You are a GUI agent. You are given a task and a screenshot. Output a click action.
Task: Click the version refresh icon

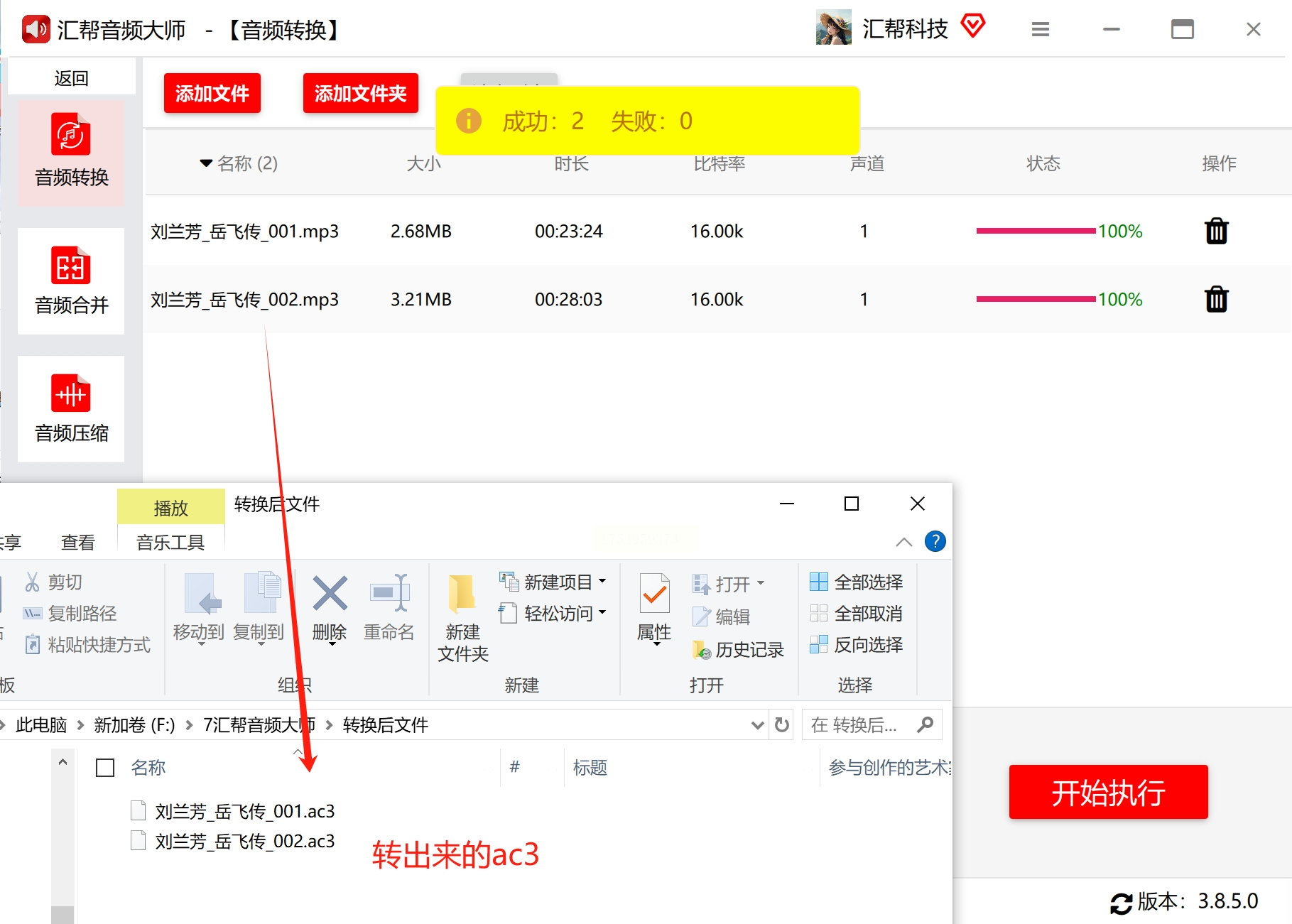click(x=1122, y=903)
